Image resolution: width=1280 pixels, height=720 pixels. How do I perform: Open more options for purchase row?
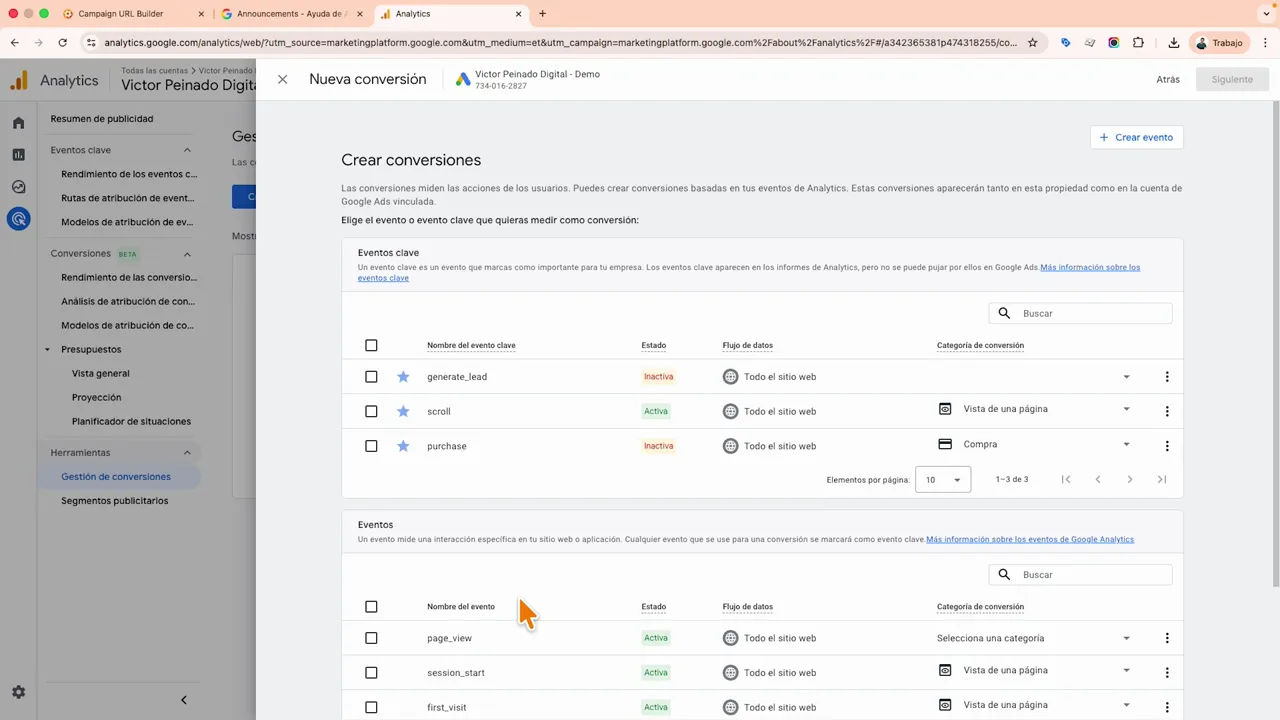click(x=1167, y=446)
